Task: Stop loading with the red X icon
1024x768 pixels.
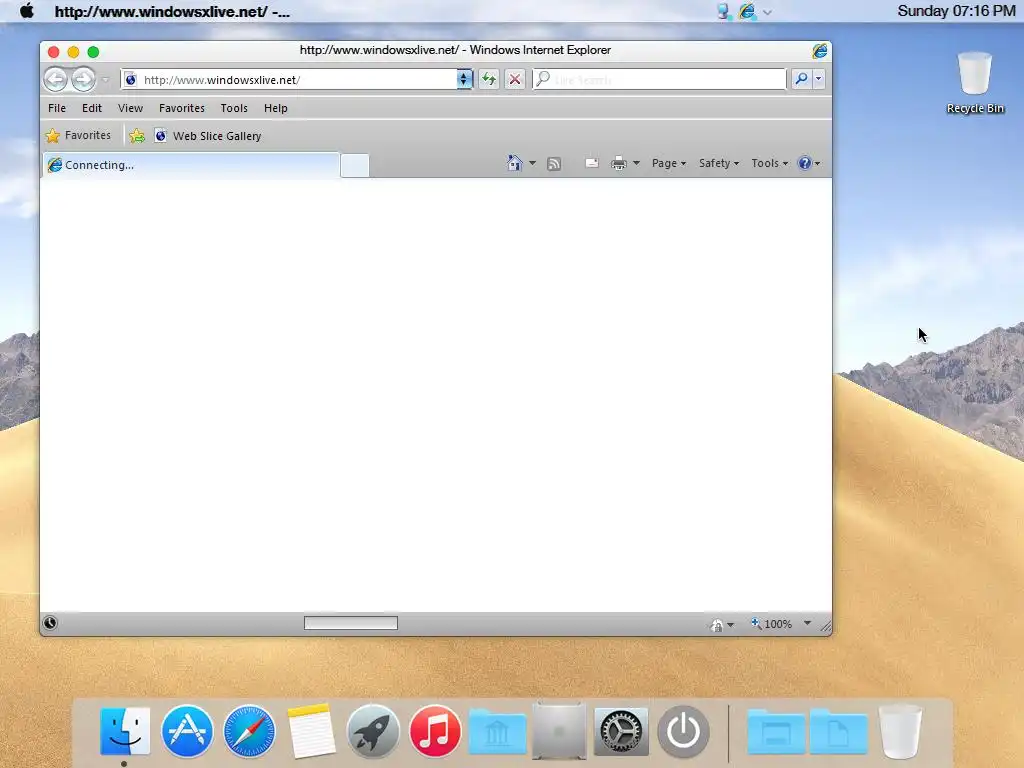Action: point(515,80)
